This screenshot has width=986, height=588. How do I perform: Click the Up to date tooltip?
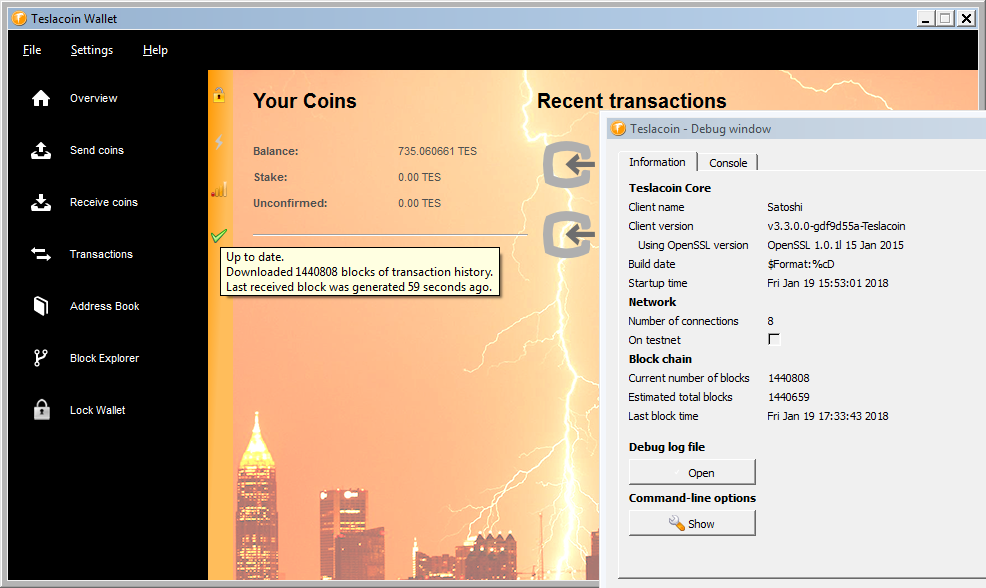click(x=360, y=272)
